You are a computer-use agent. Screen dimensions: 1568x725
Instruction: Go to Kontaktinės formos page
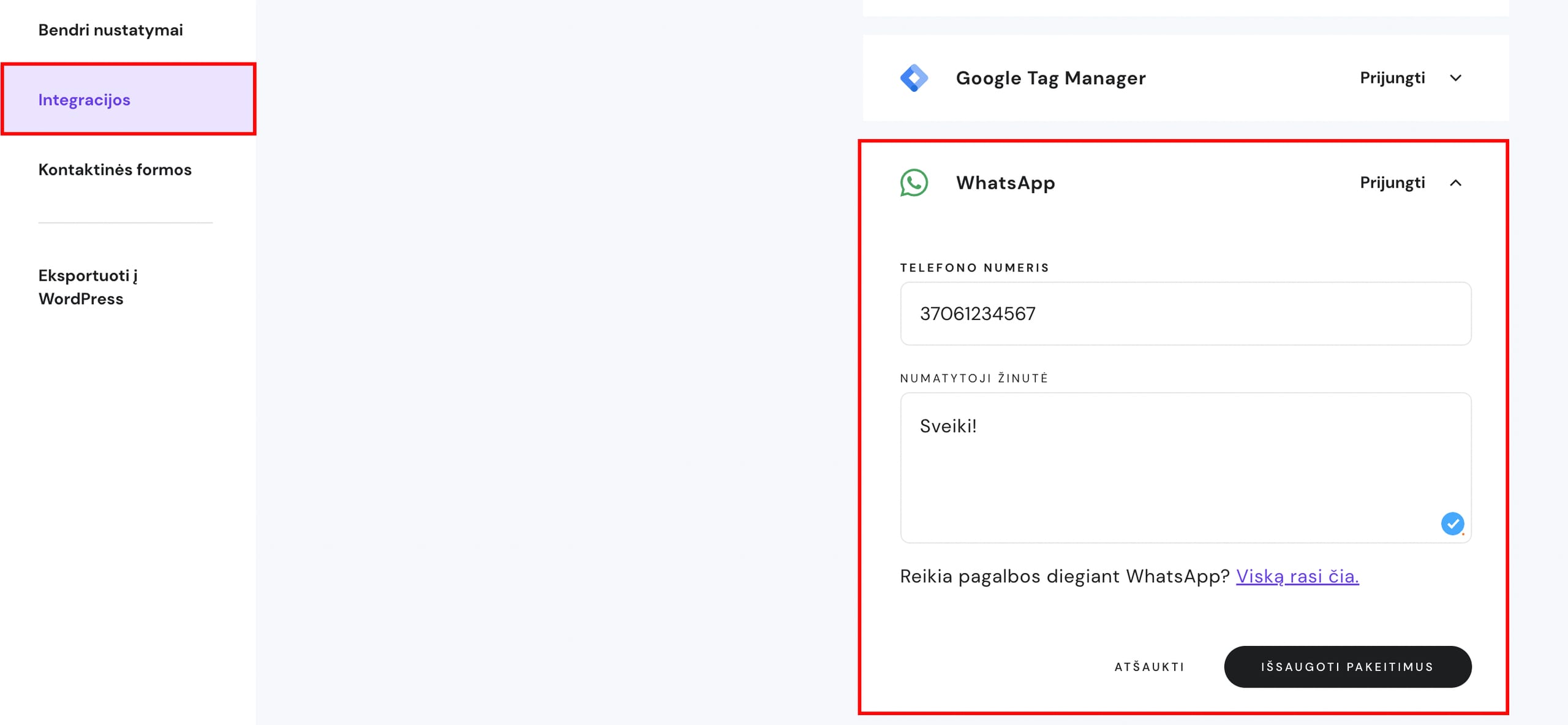(x=115, y=170)
